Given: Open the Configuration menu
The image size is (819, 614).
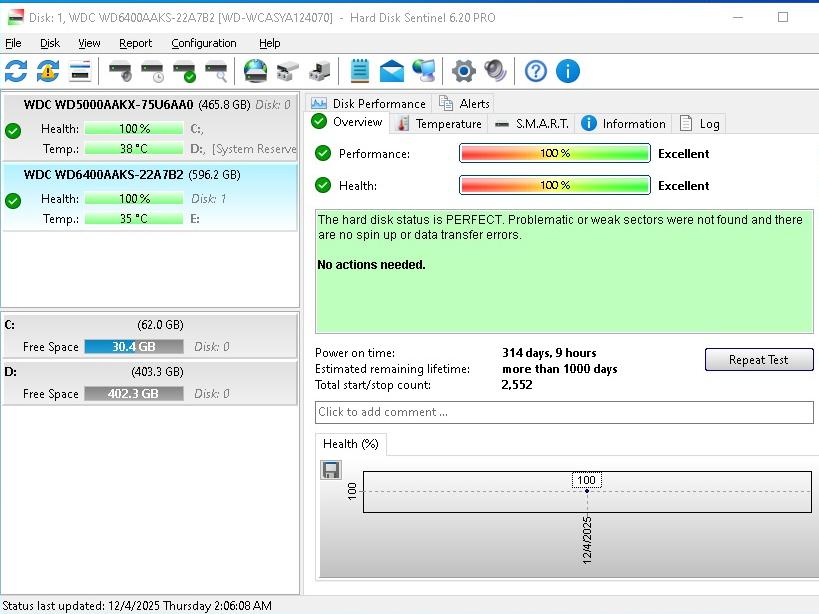Looking at the screenshot, I should pos(203,43).
